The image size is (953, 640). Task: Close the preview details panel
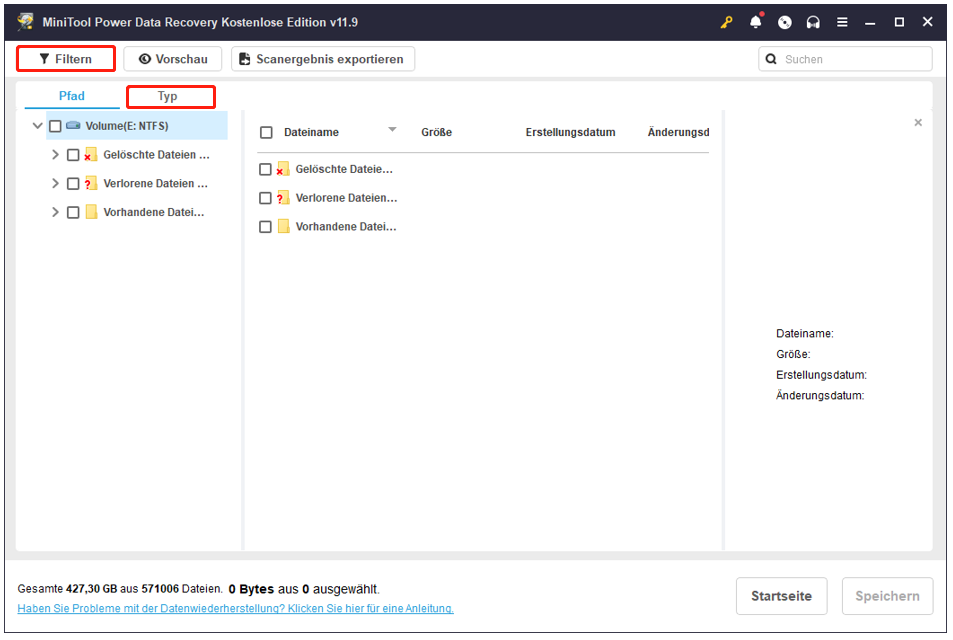918,123
